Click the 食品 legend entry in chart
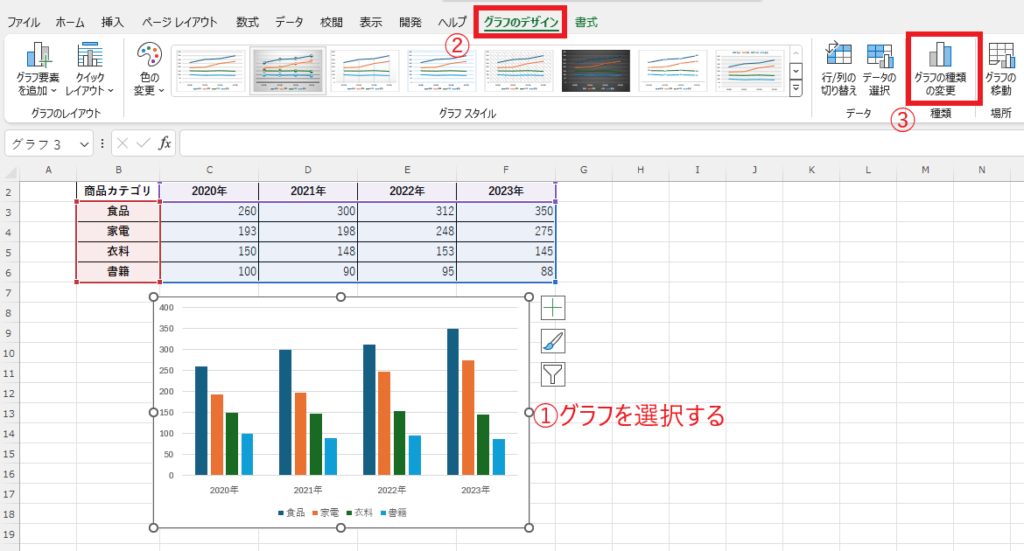Screen dimensions: 1024x551 pyautogui.click(x=292, y=513)
